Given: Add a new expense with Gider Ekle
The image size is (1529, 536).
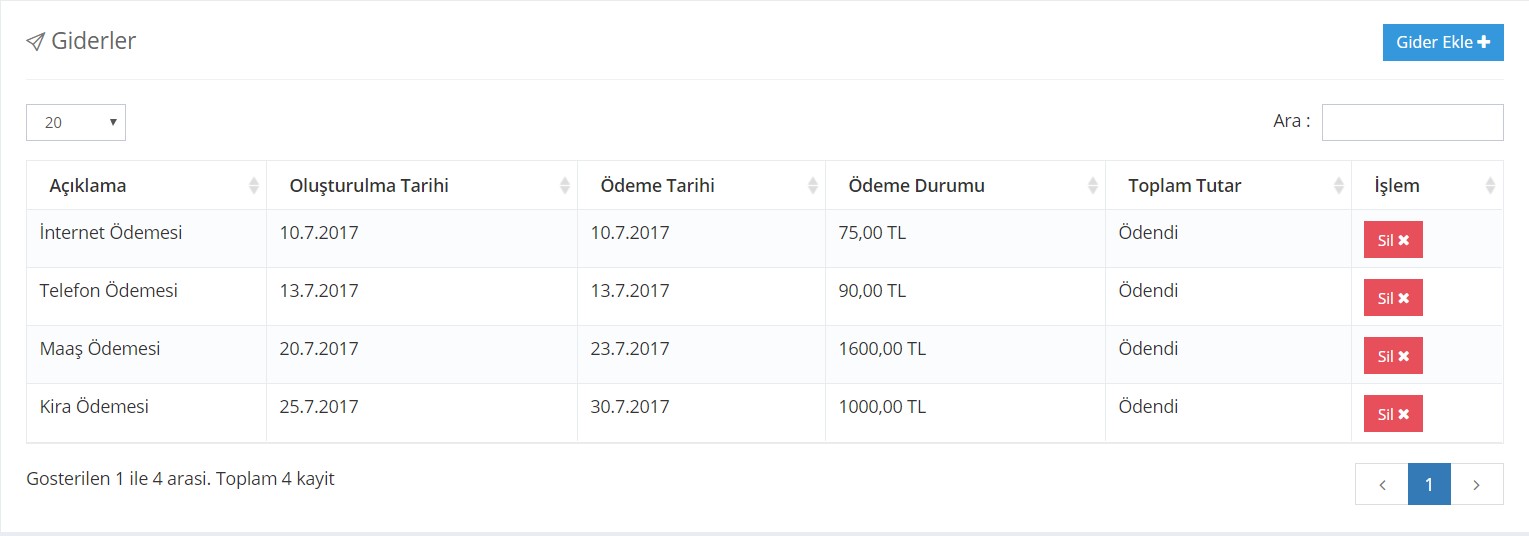Looking at the screenshot, I should pyautogui.click(x=1443, y=42).
